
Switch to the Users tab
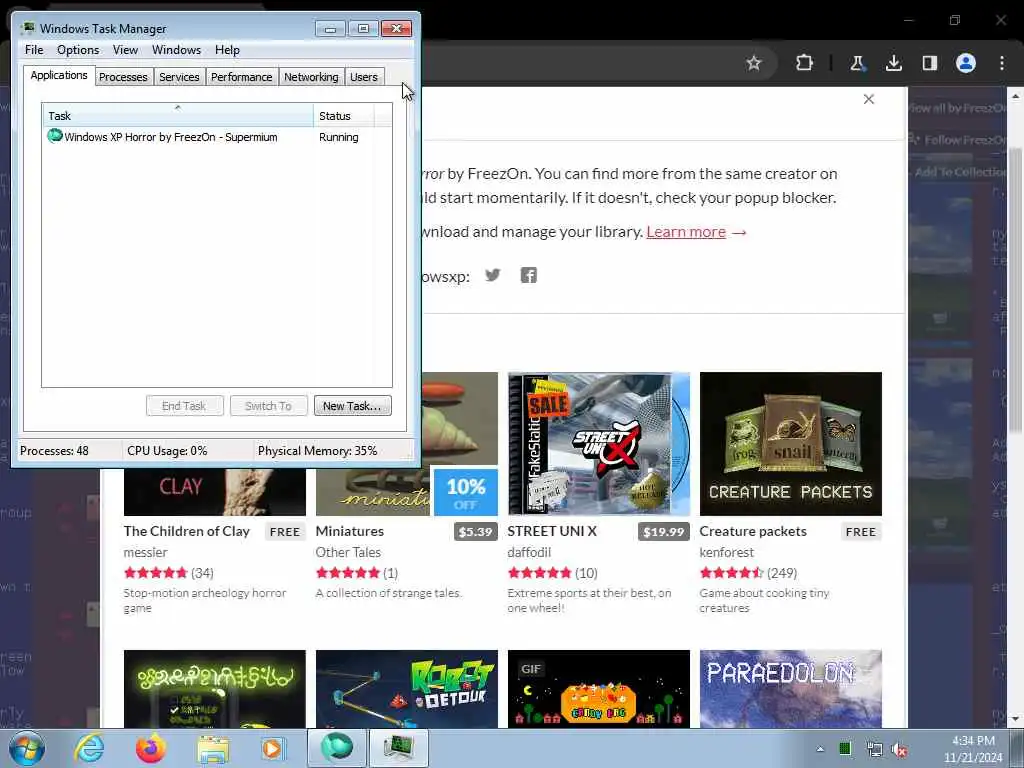click(x=364, y=77)
